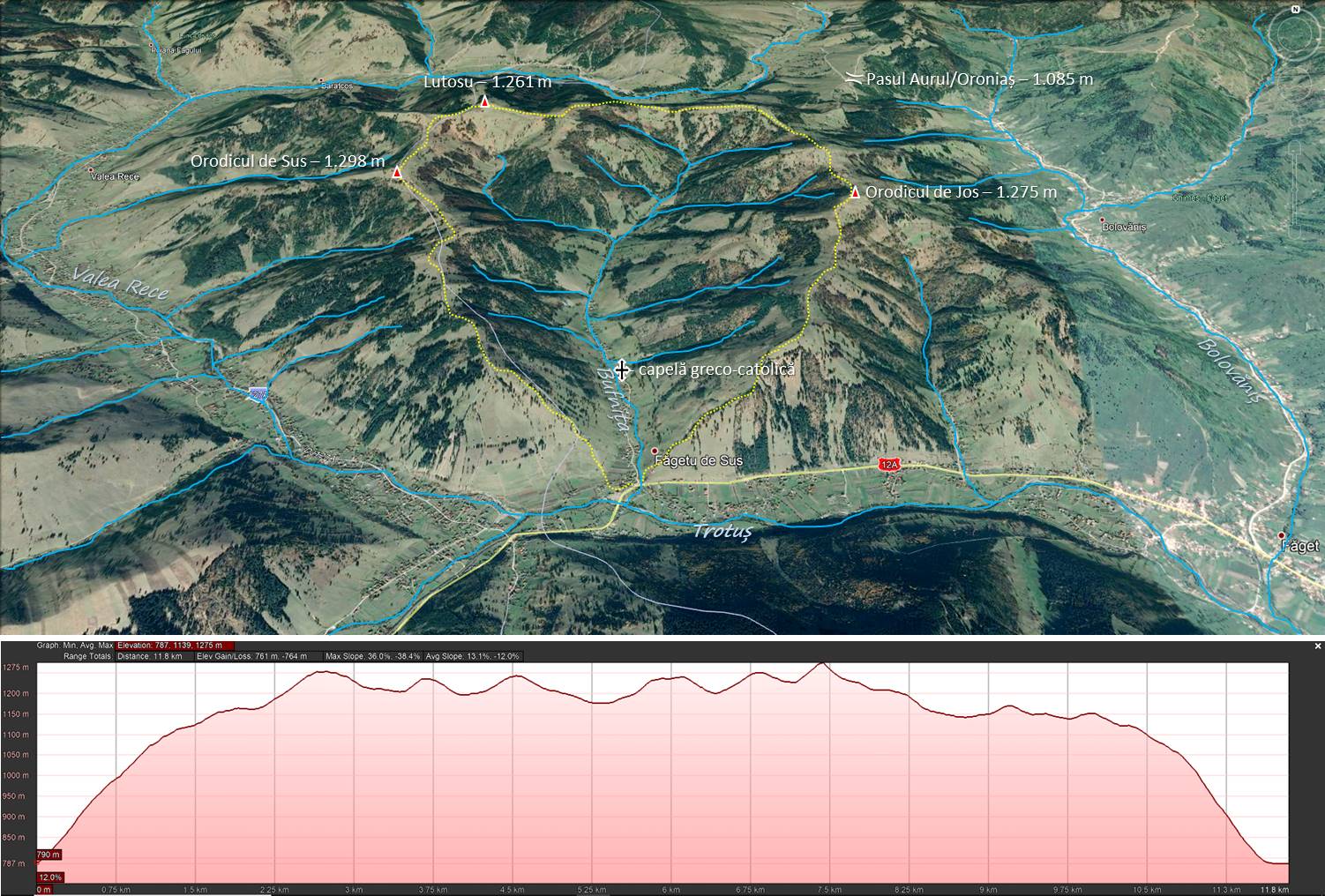Screen dimensions: 1325x896
Task: Click the chapel cross icon on map
Action: 622,369
